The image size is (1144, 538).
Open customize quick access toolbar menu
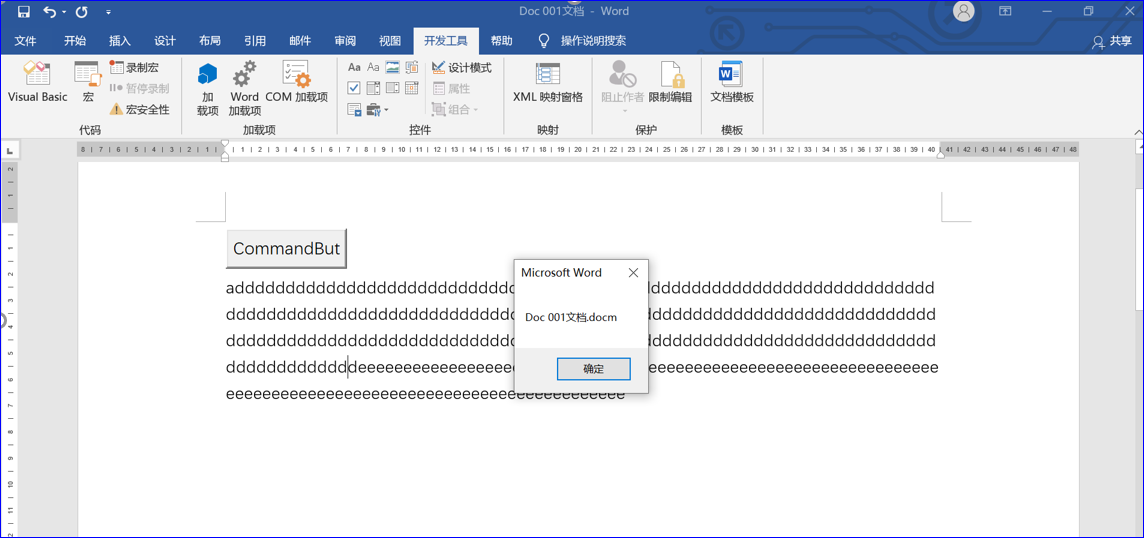click(109, 12)
